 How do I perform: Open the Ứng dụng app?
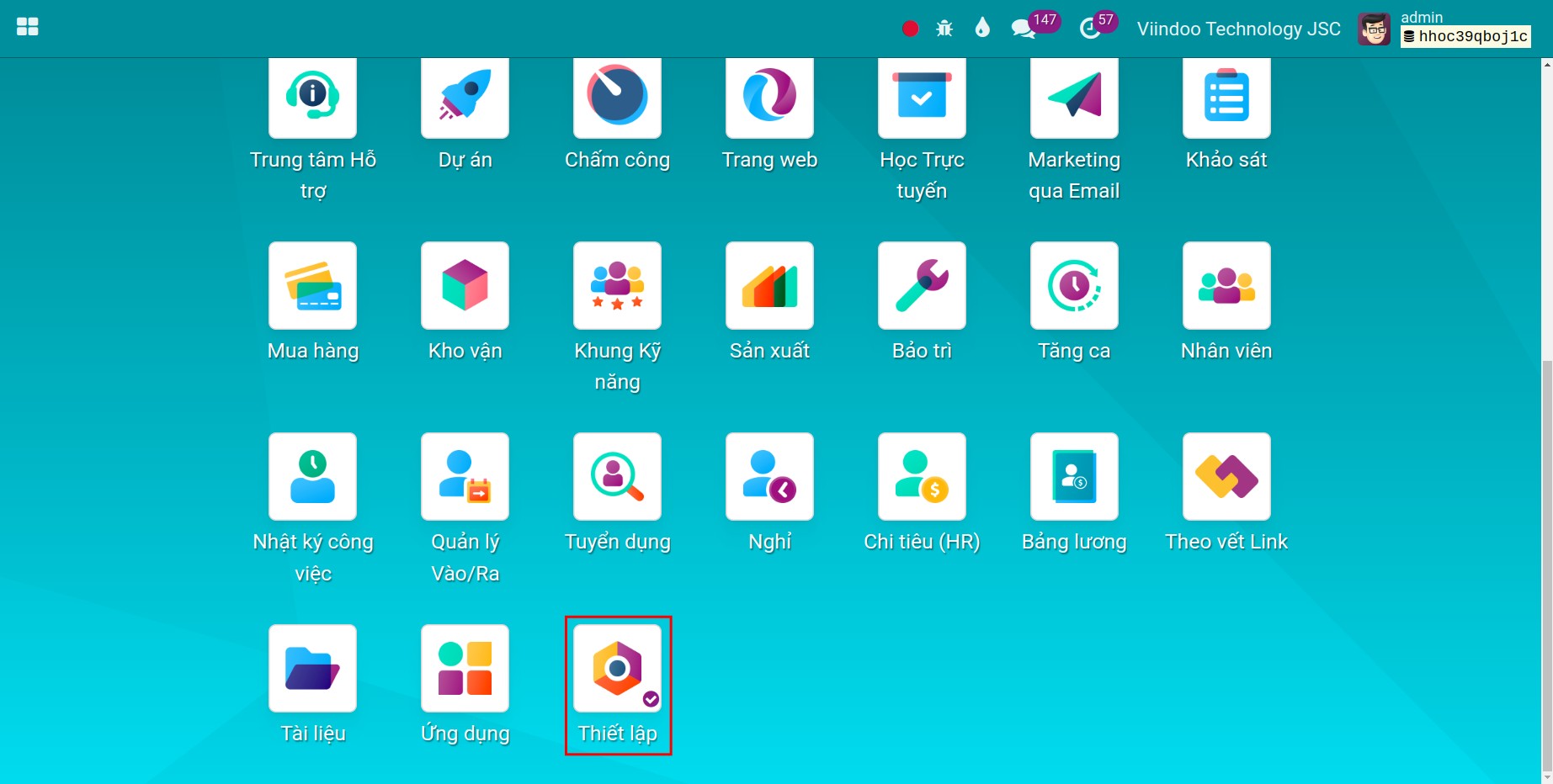[465, 668]
